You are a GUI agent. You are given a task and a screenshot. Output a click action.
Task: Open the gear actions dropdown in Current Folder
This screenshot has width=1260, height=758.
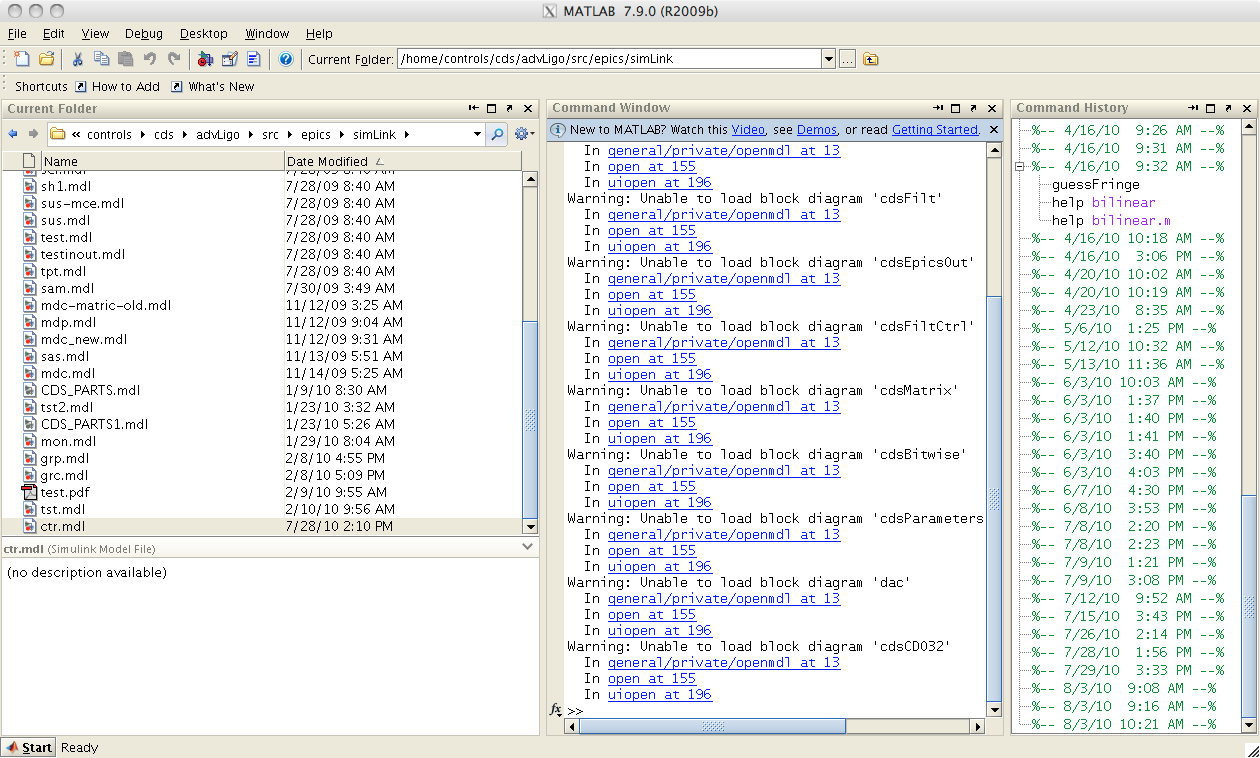coord(524,134)
